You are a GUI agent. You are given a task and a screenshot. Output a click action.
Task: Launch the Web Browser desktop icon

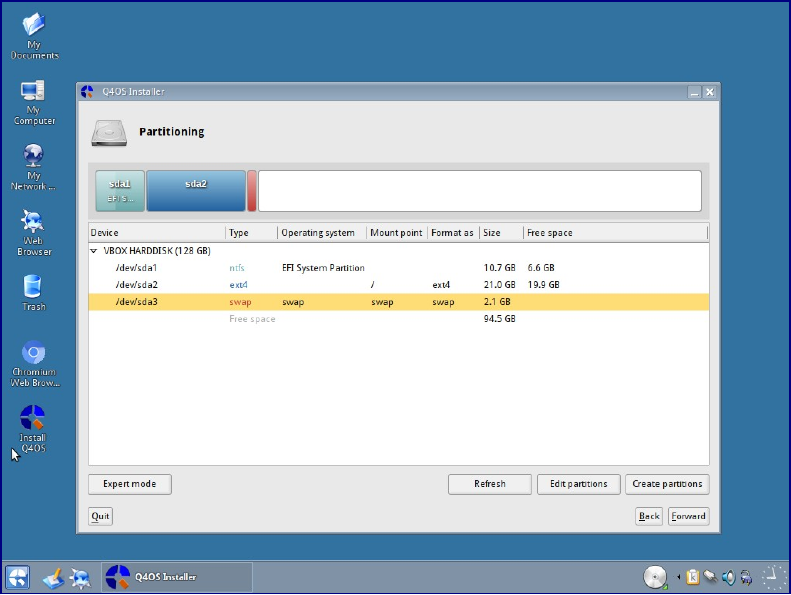point(33,233)
